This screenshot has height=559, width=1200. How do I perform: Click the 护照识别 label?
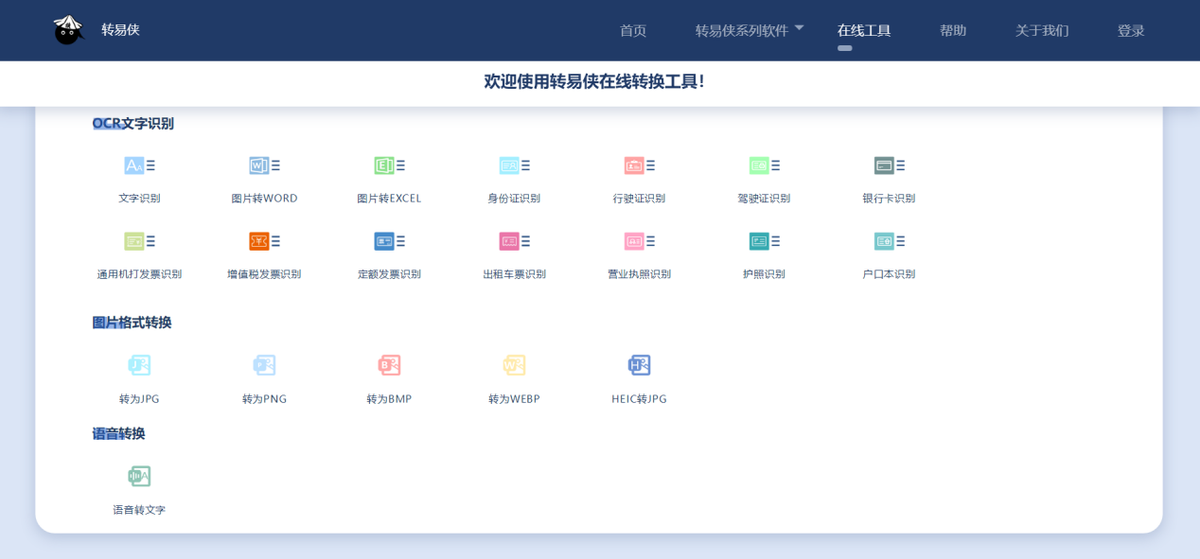coord(764,274)
